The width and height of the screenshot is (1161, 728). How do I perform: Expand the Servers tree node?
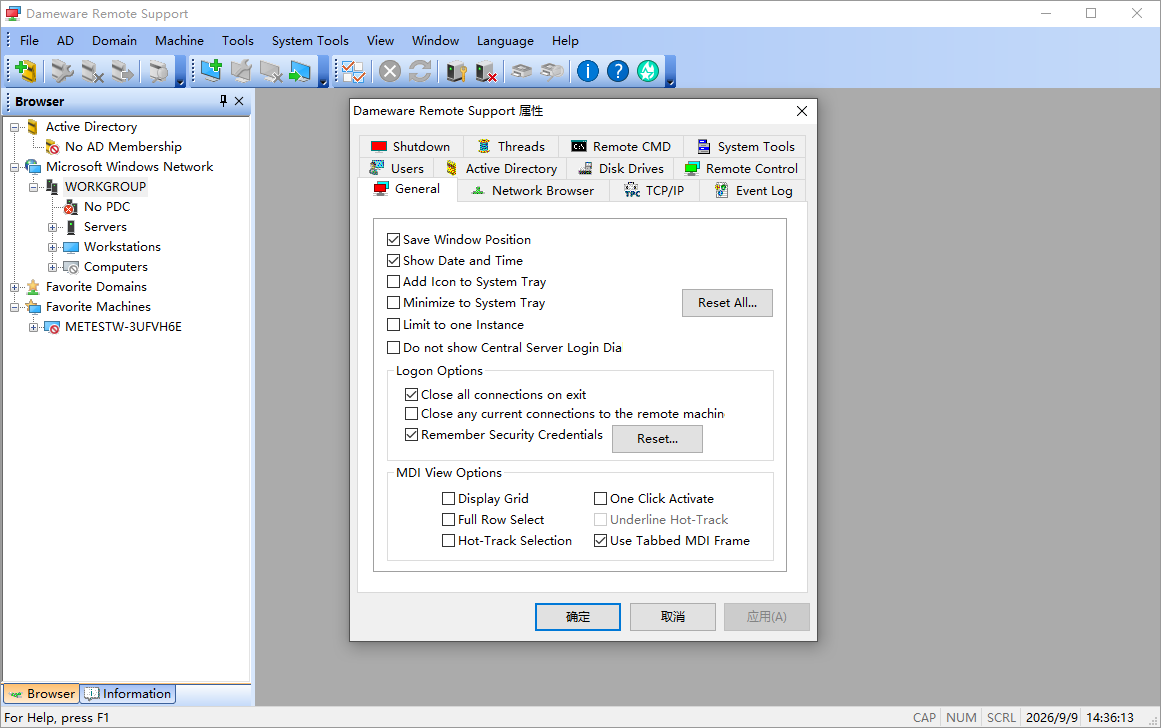[x=53, y=227]
